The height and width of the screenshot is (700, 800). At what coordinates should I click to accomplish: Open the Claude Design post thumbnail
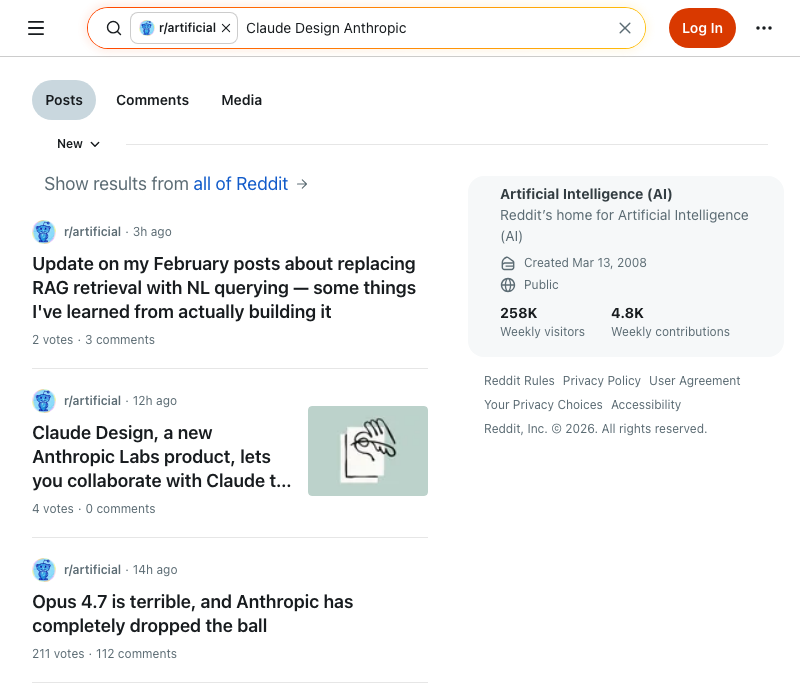[367, 451]
